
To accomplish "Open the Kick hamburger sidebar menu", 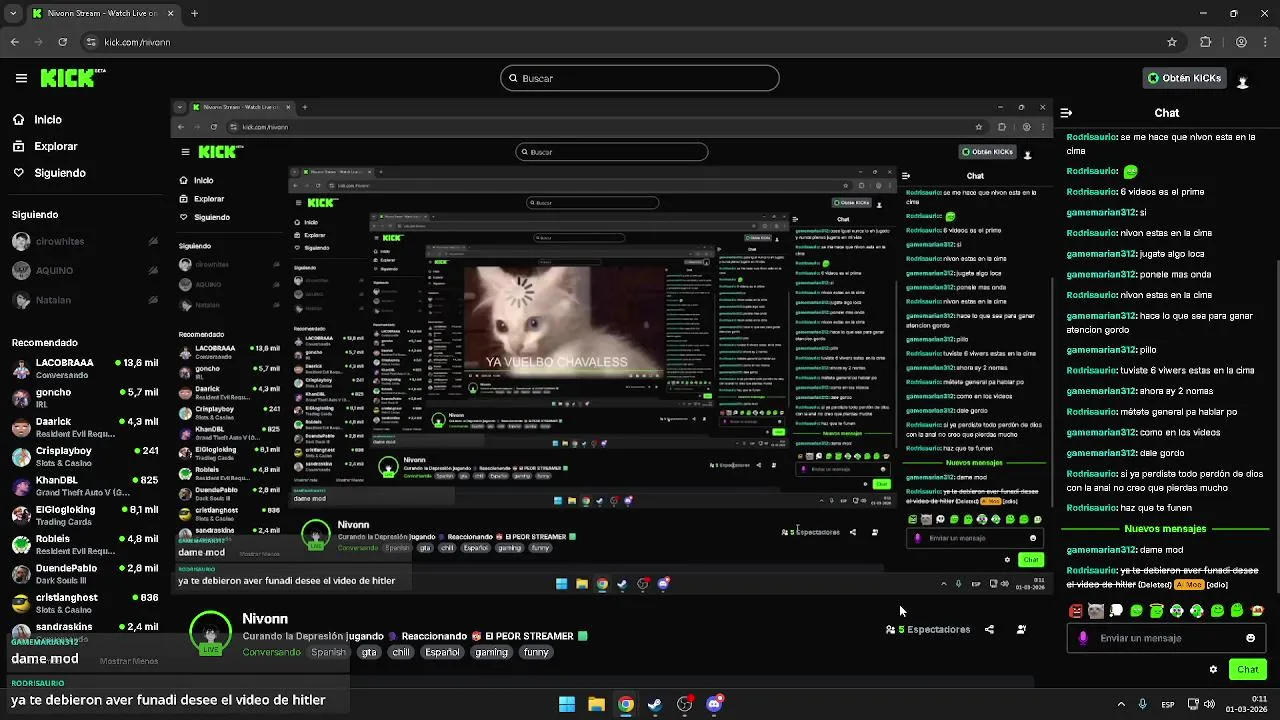I will pyautogui.click(x=21, y=78).
